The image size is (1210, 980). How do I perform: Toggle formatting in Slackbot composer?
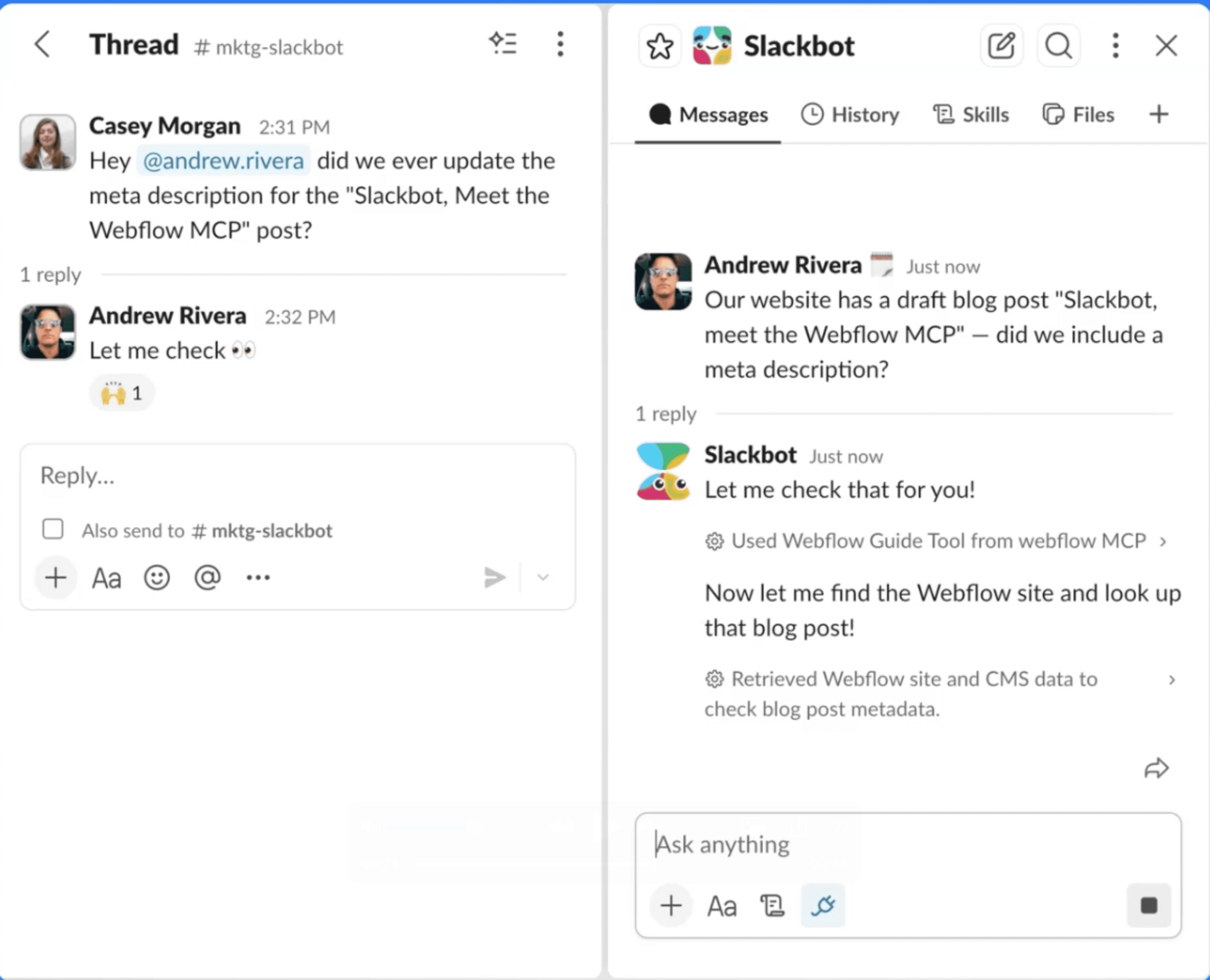(722, 906)
